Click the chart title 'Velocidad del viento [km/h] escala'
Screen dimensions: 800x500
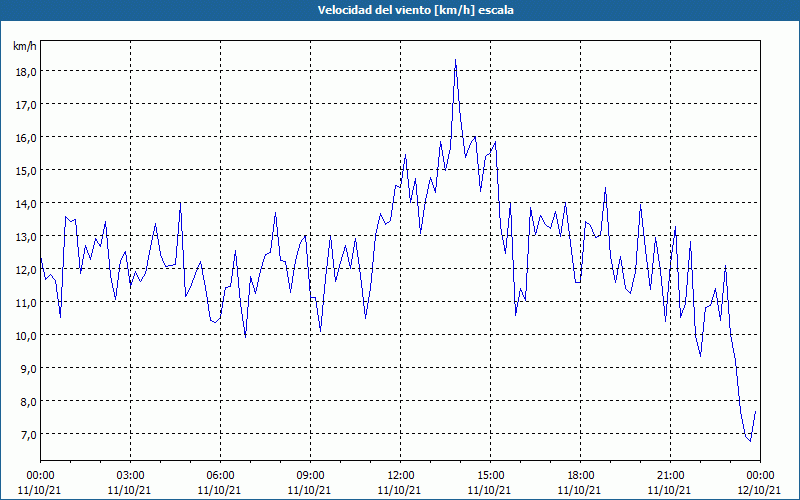[x=415, y=10]
